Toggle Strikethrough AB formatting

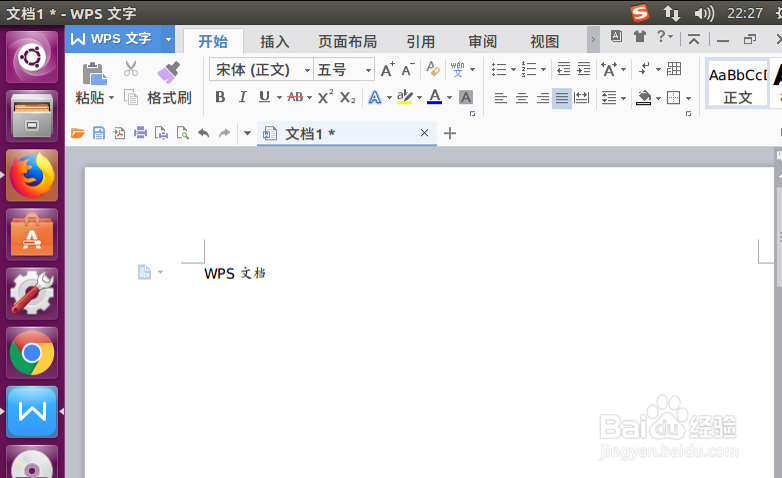coord(295,97)
